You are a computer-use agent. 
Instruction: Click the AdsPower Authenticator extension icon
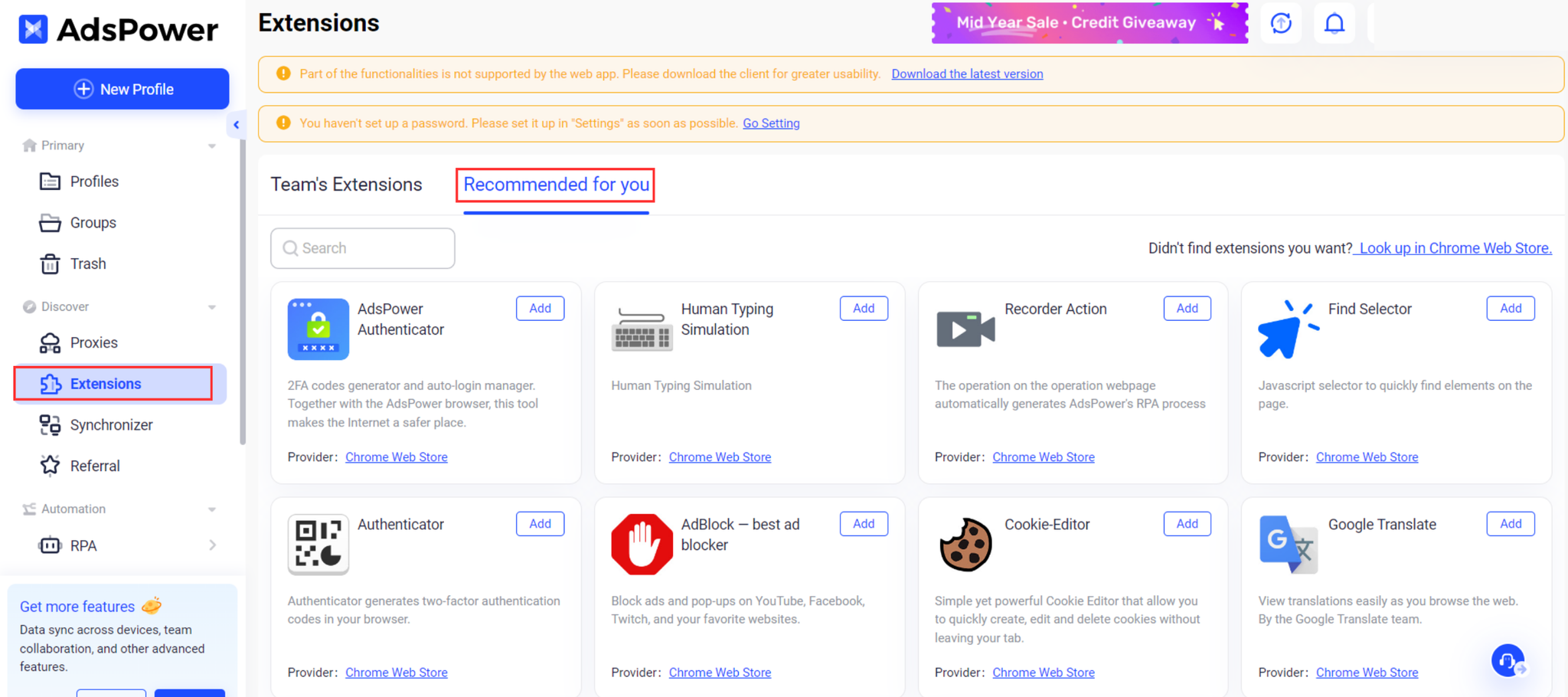click(x=318, y=329)
